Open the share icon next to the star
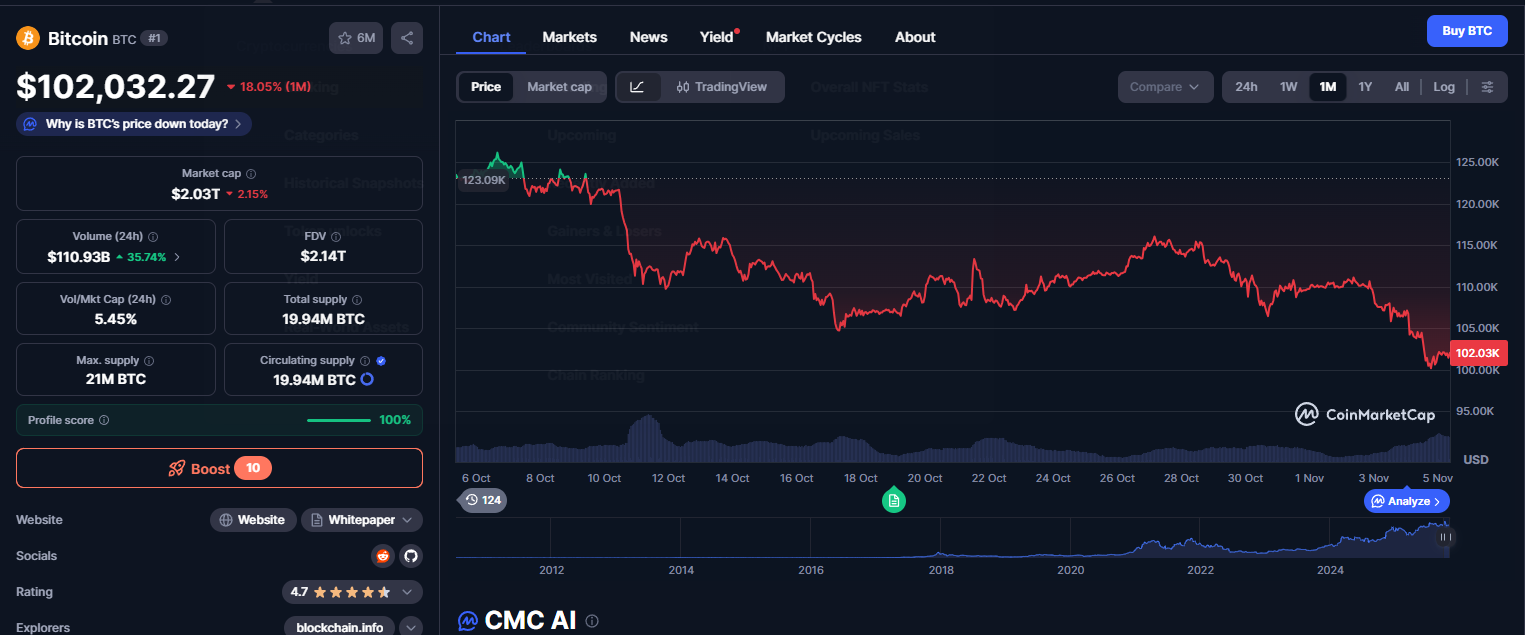The height and width of the screenshot is (635, 1525). 406,37
